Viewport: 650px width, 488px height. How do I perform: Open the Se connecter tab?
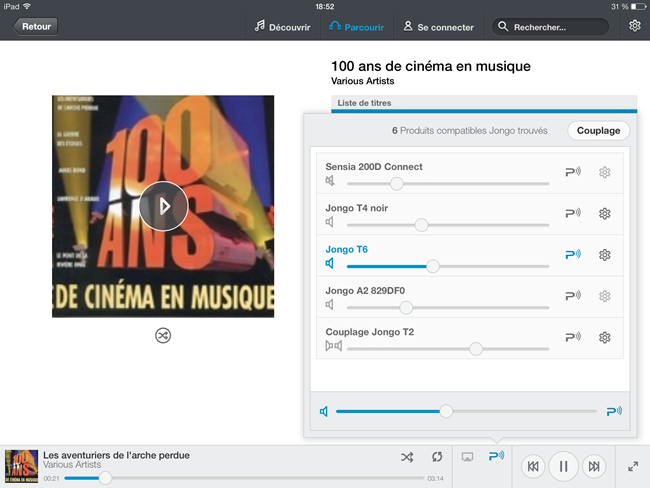click(439, 27)
